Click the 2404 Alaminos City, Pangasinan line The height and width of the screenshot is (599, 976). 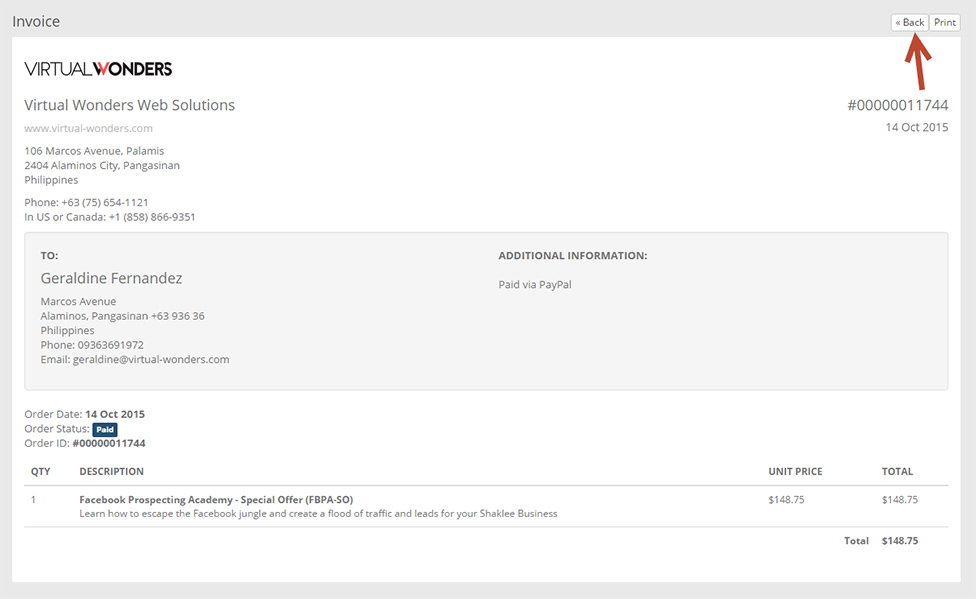coord(102,165)
